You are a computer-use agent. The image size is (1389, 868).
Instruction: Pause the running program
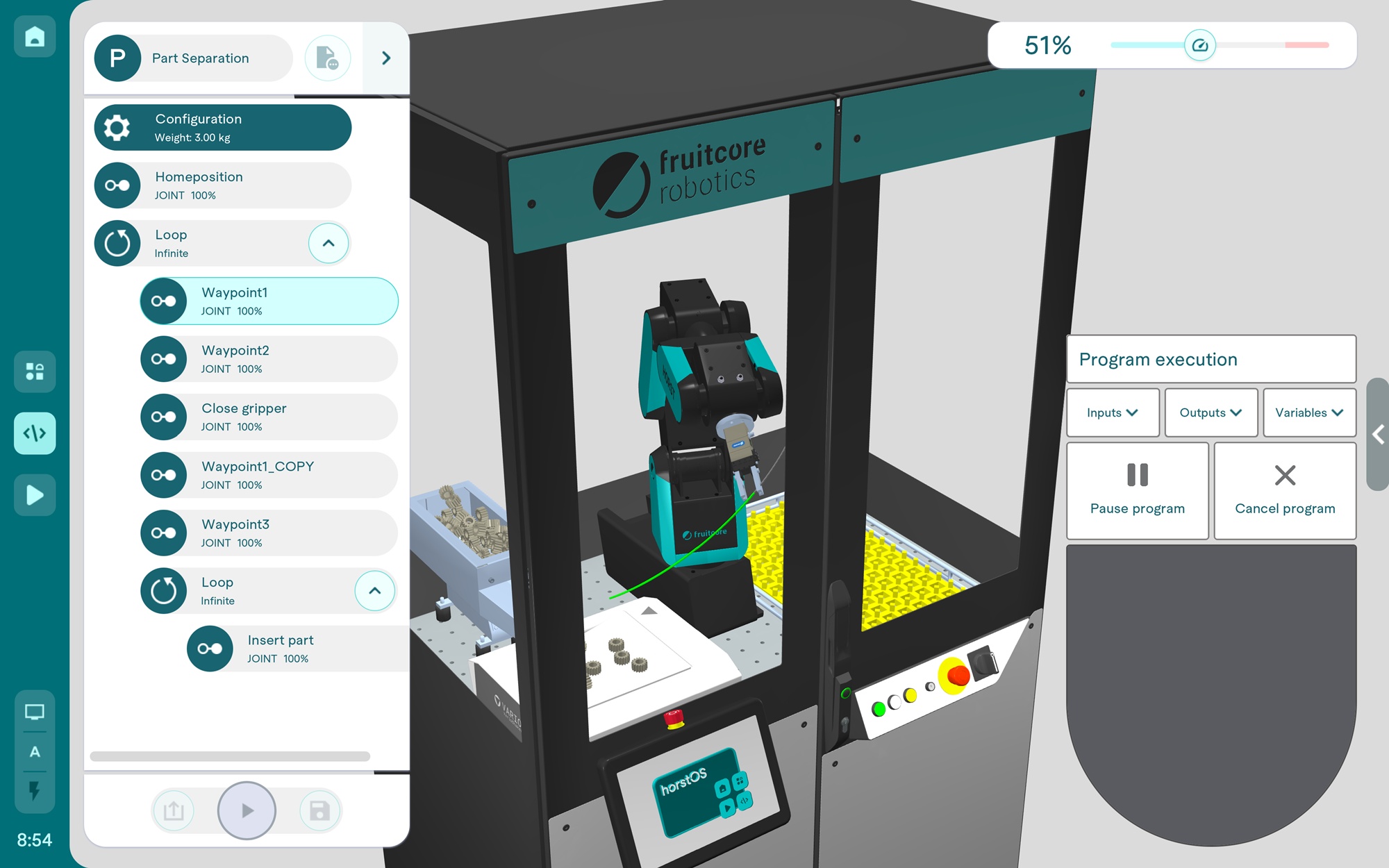click(1137, 490)
